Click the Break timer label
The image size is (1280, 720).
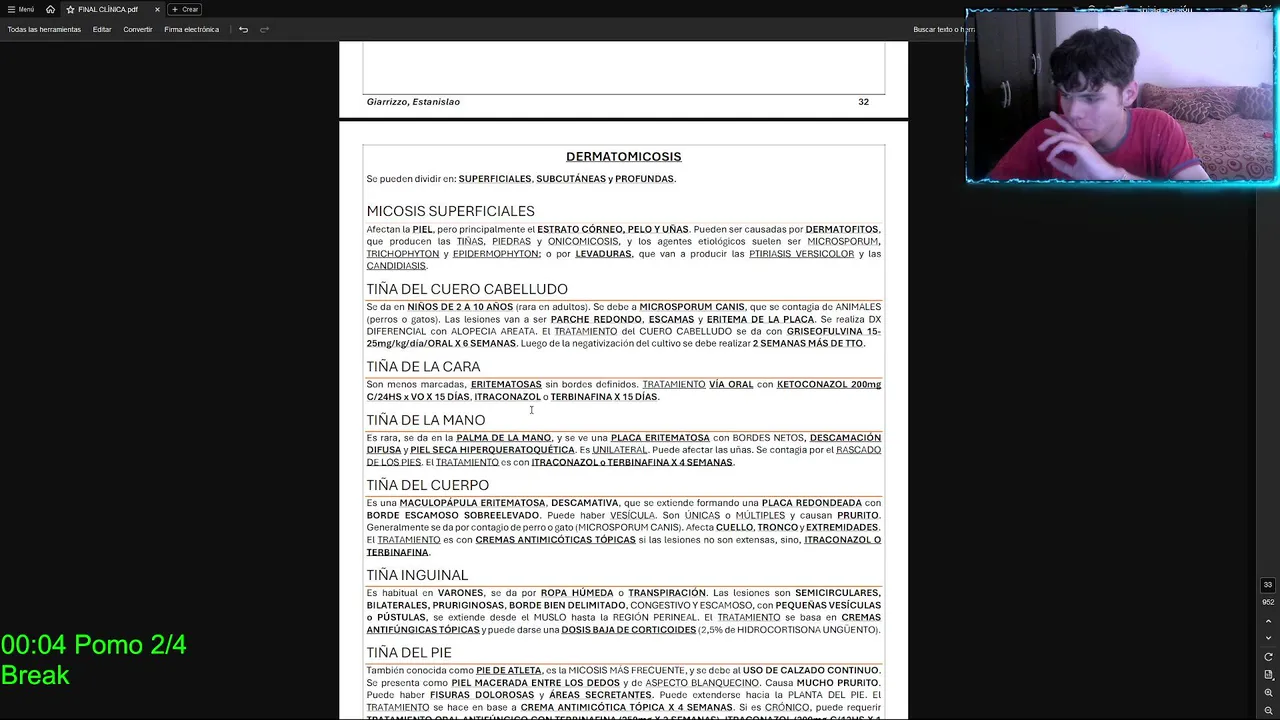(35, 676)
